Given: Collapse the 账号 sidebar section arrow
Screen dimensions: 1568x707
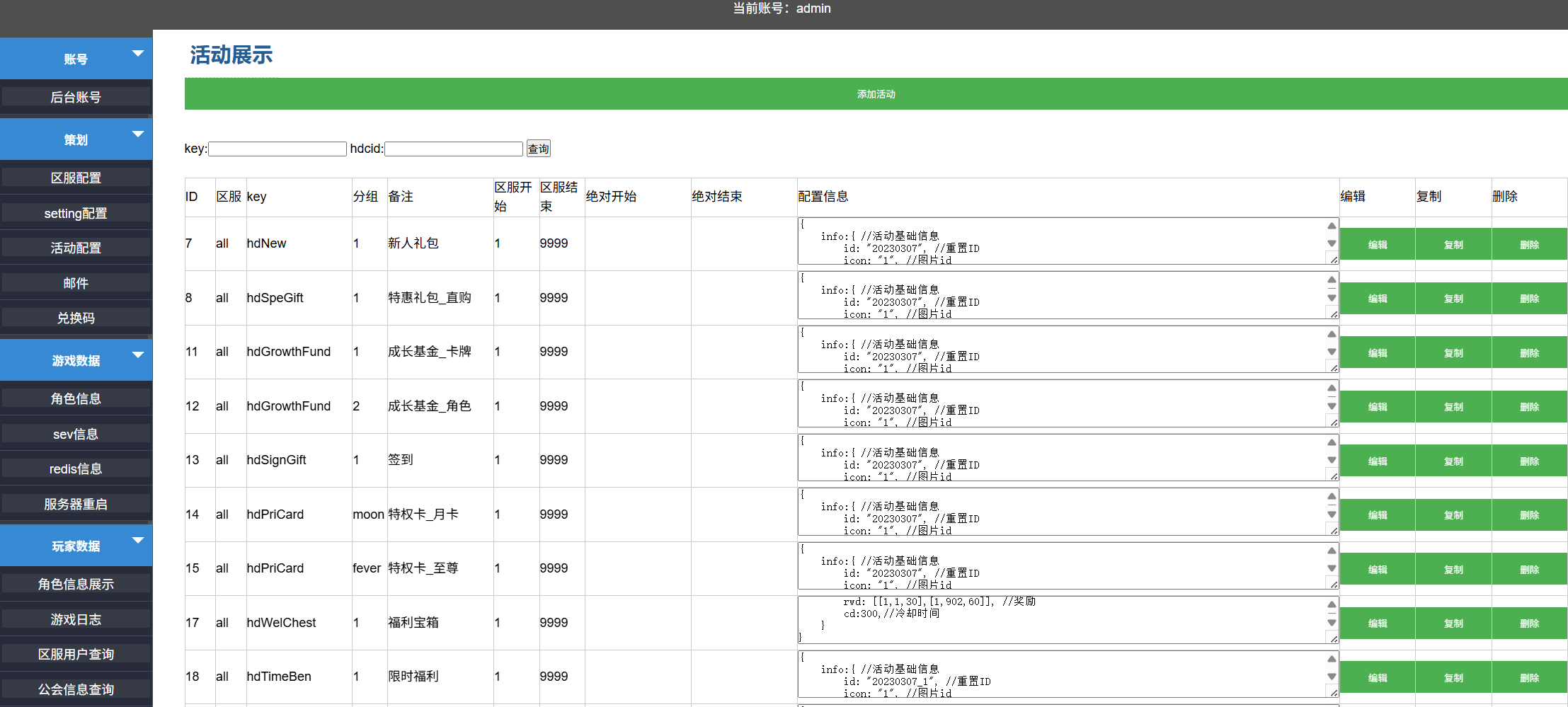Looking at the screenshot, I should coord(138,54).
